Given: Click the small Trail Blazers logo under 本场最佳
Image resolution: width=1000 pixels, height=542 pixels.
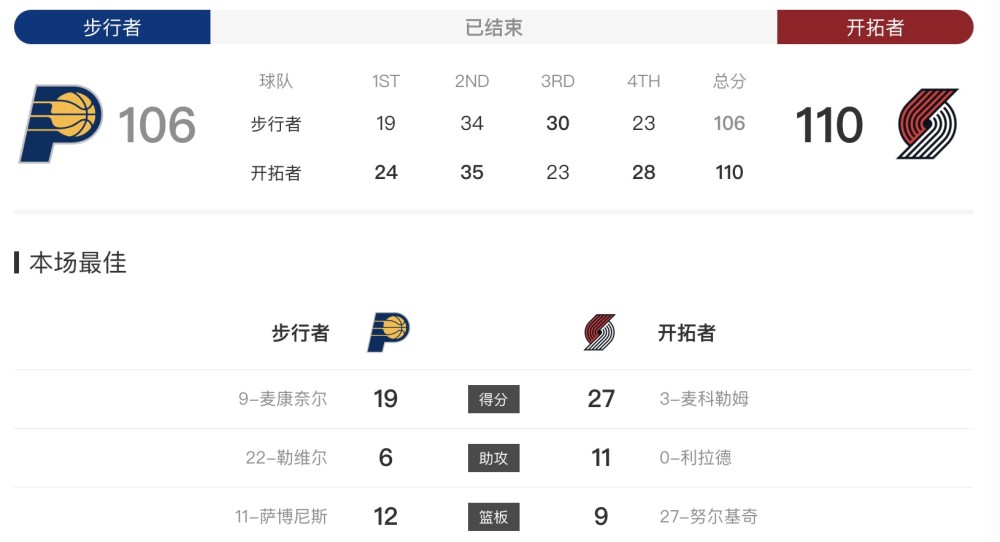Looking at the screenshot, I should [x=599, y=332].
